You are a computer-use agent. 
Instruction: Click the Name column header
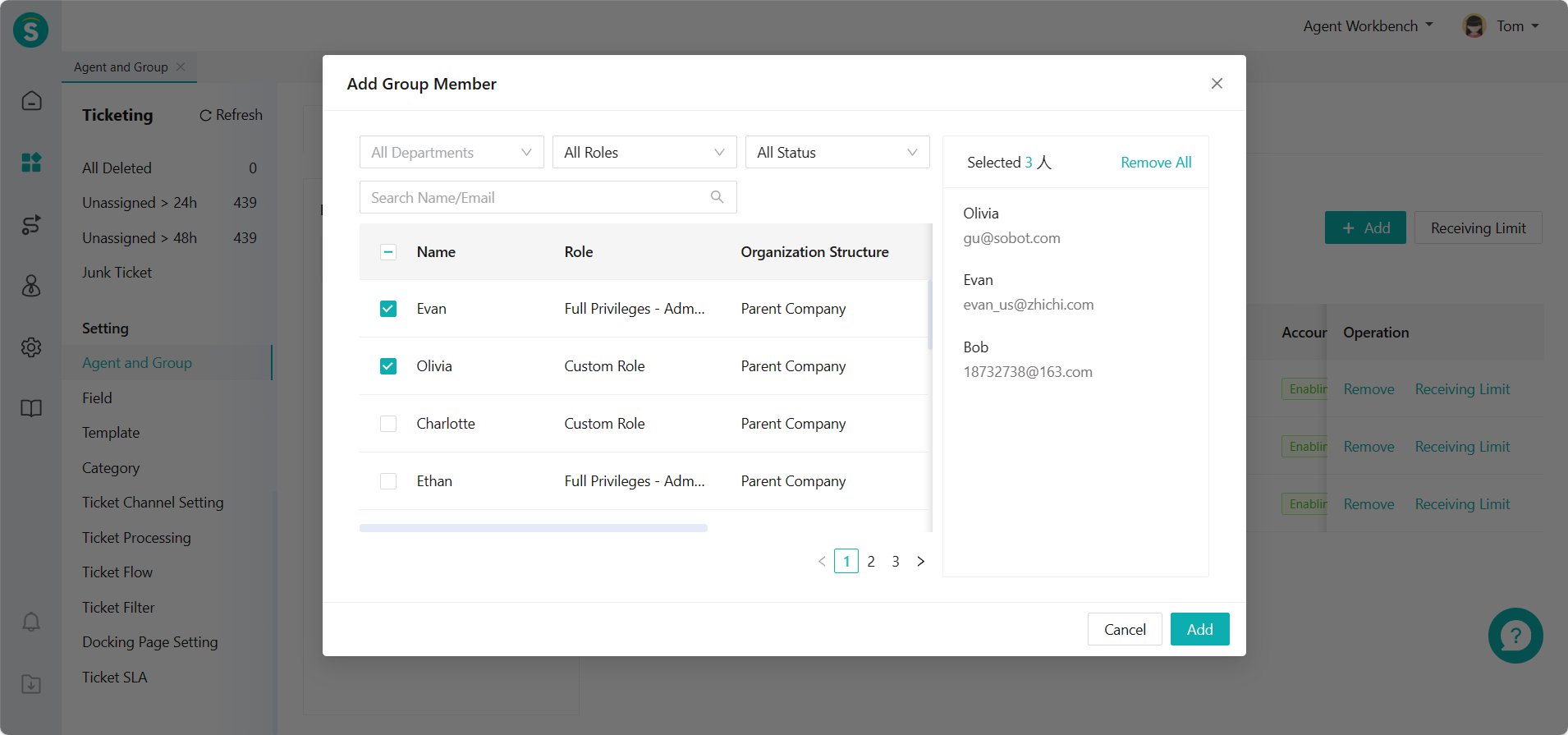click(436, 252)
